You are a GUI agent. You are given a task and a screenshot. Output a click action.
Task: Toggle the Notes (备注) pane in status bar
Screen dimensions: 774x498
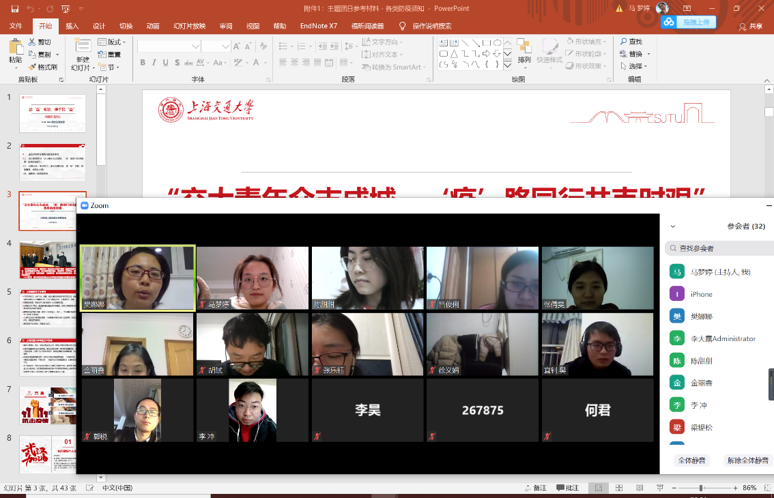pyautogui.click(x=535, y=488)
